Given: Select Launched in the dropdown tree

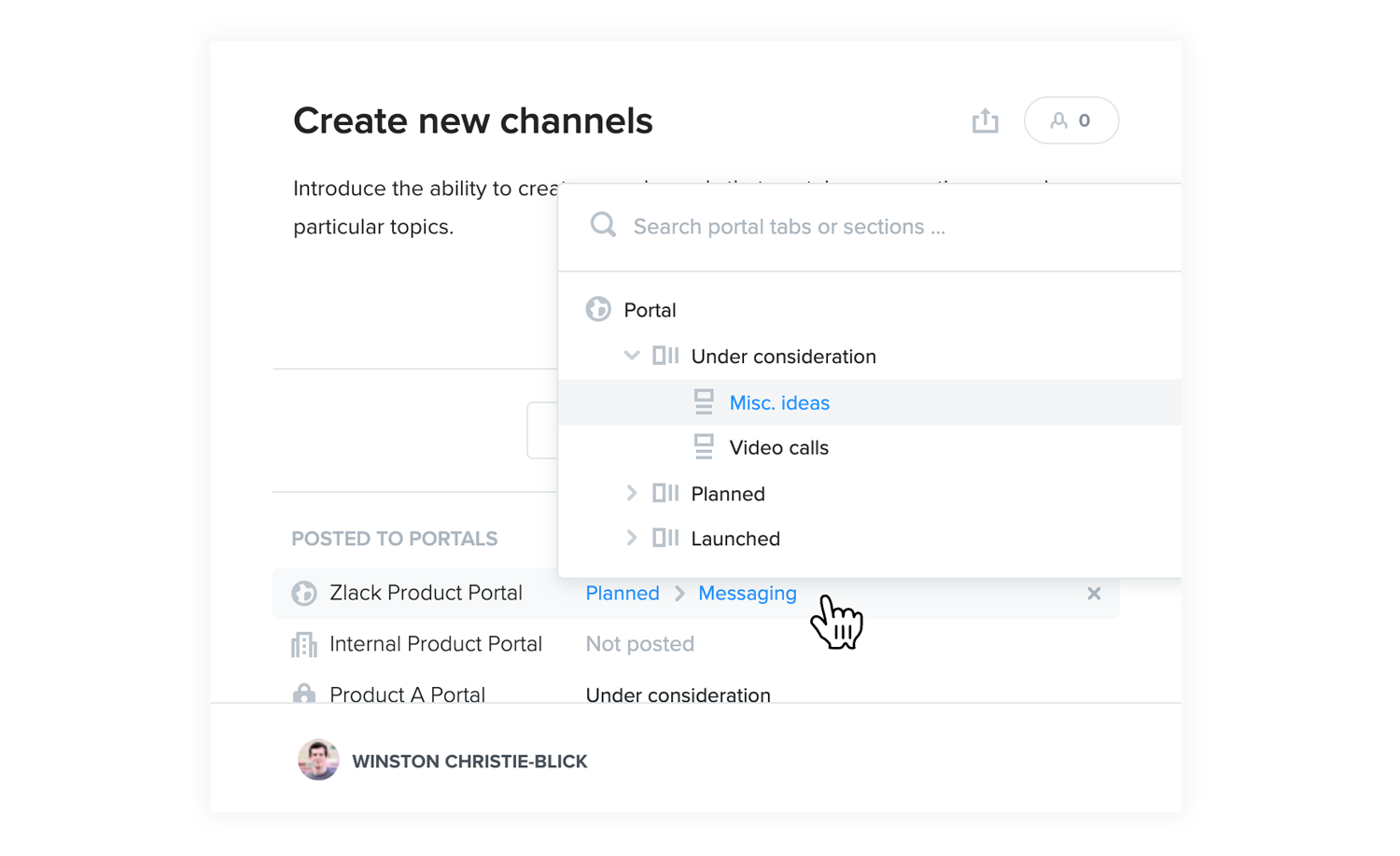Looking at the screenshot, I should (x=735, y=539).
